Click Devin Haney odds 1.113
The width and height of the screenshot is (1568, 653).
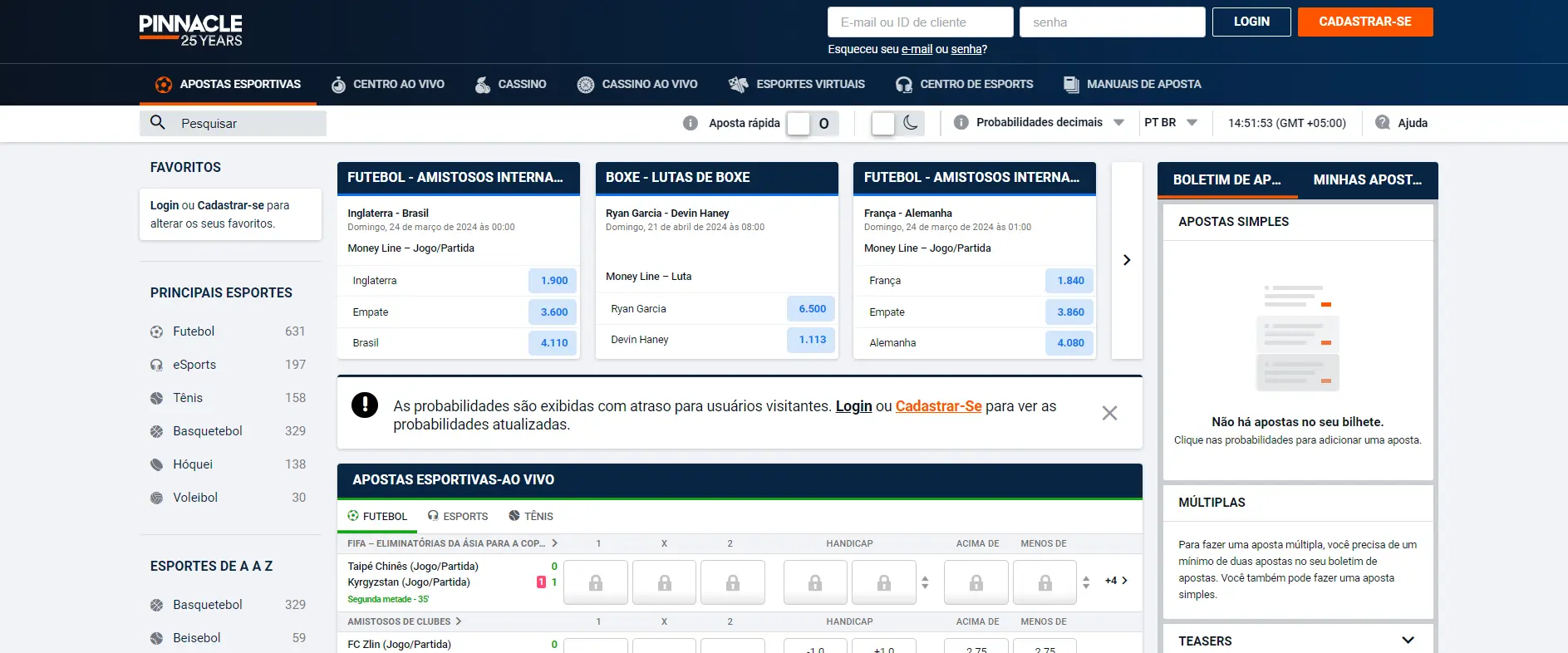812,339
